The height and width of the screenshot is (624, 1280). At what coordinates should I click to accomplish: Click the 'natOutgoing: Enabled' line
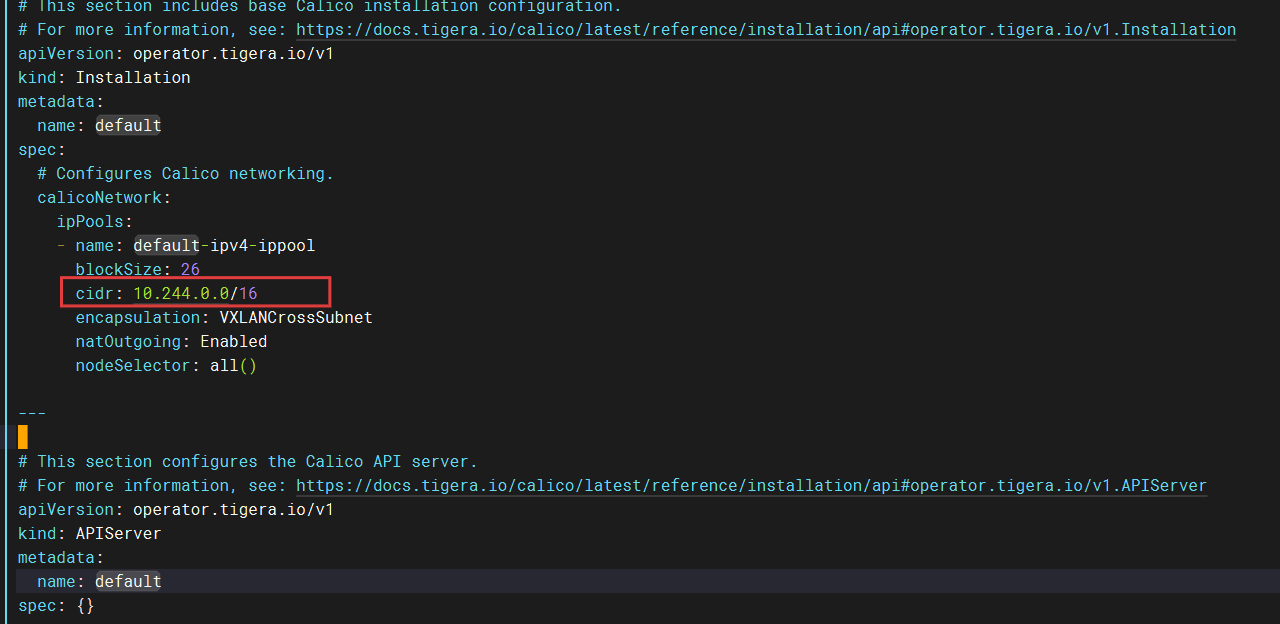click(171, 341)
